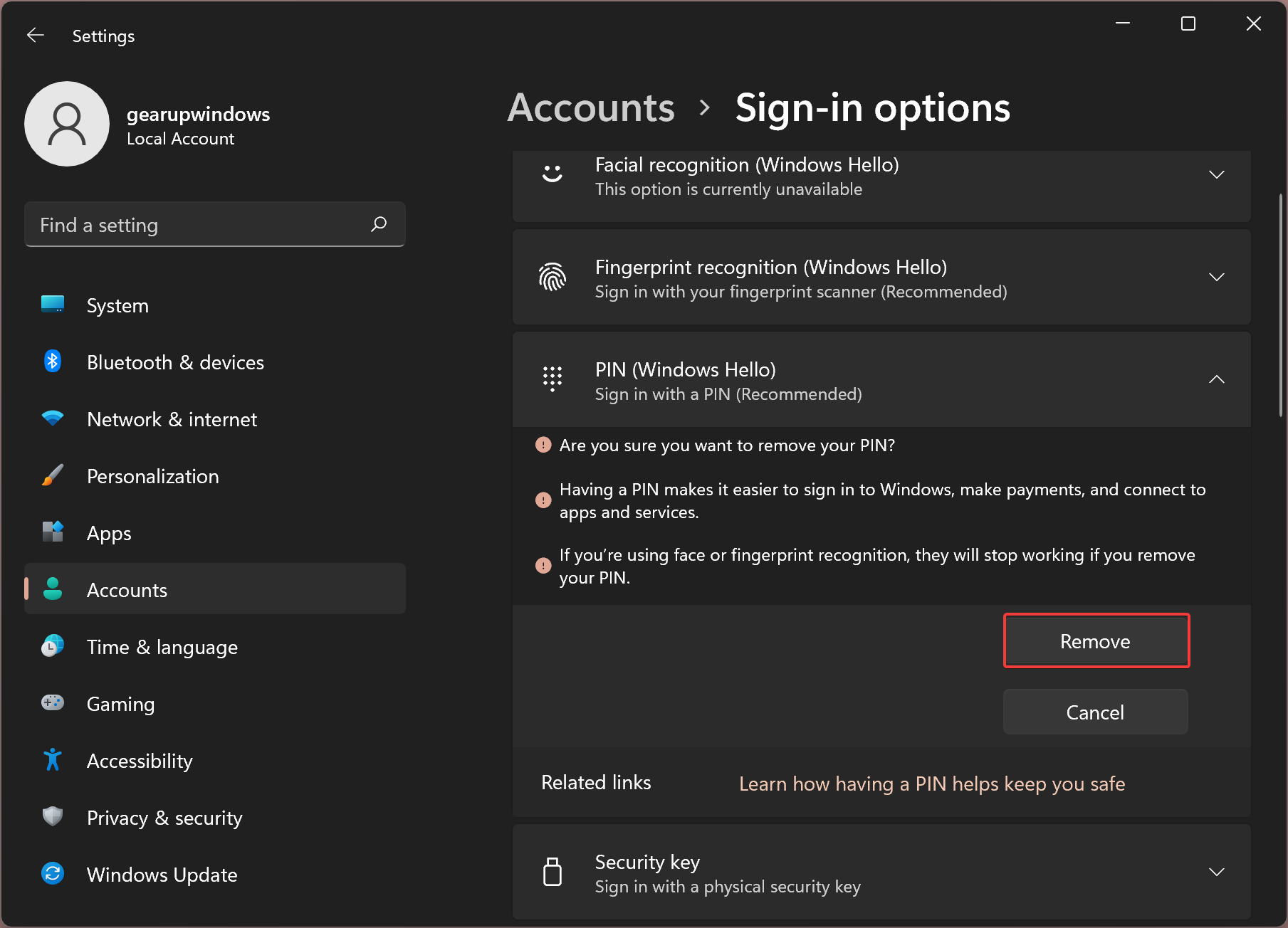Screen dimensions: 1288x928
Task: Open the System settings category
Action: click(x=215, y=305)
